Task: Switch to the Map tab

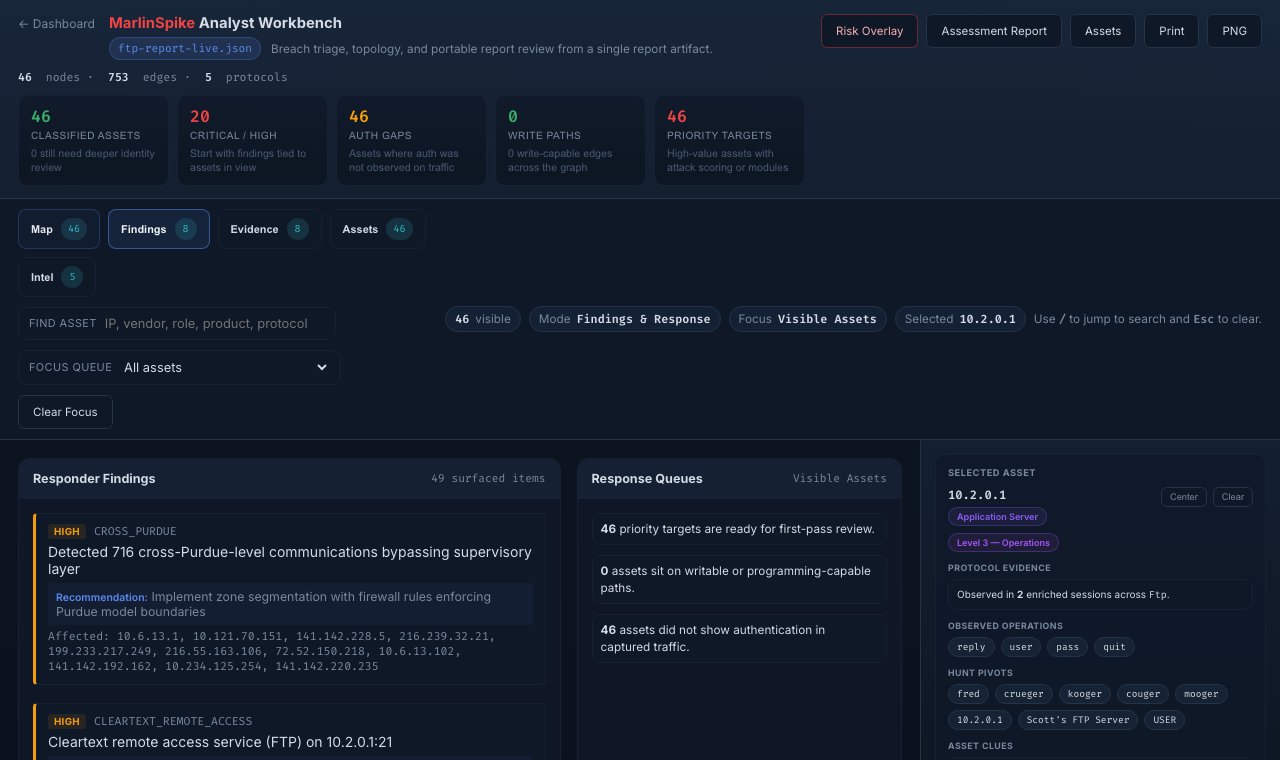Action: [x=58, y=228]
